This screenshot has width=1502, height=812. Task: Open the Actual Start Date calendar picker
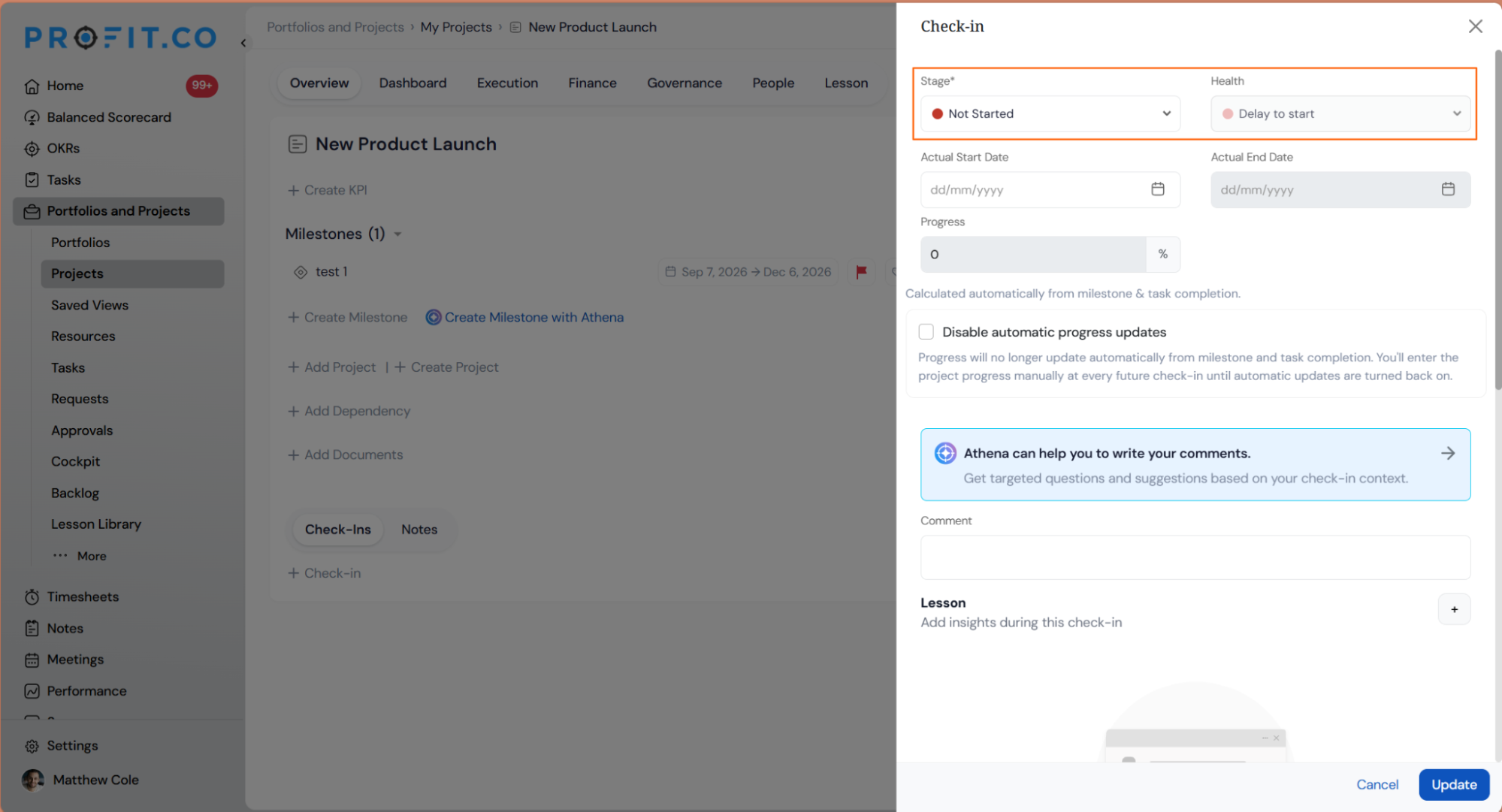(1158, 189)
